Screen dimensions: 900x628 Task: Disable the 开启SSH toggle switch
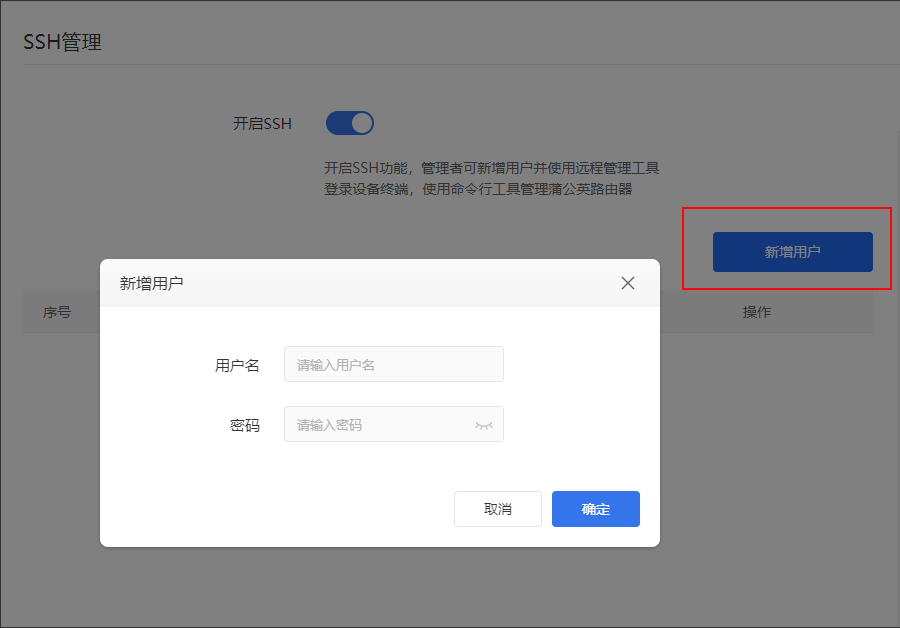(350, 123)
